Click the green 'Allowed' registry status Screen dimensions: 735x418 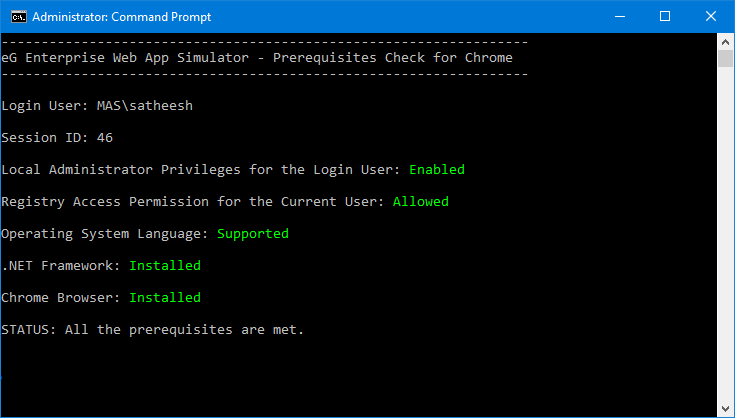pos(420,202)
